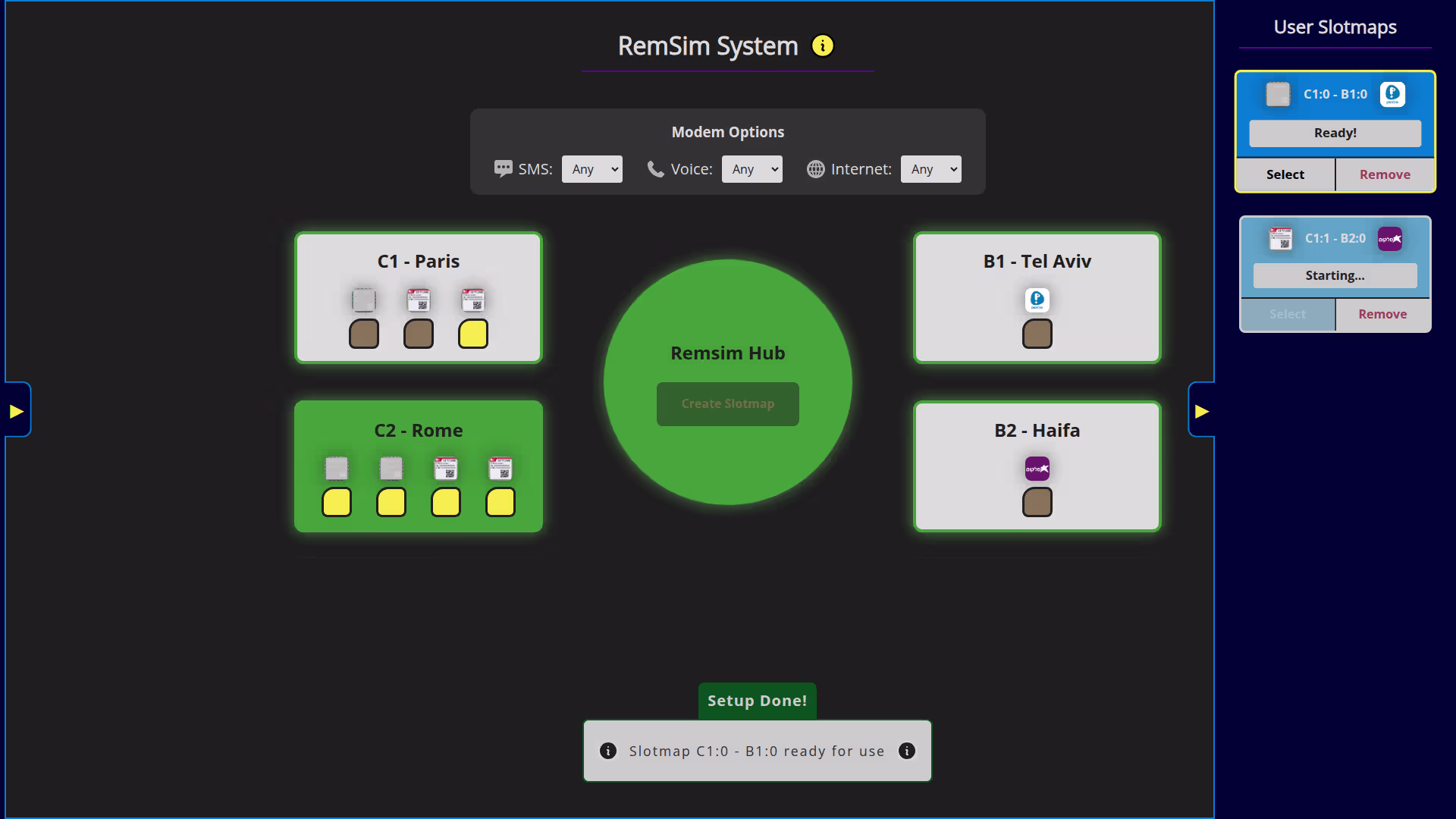Remove the C1:1 - B2:0 slotmap

[1382, 314]
